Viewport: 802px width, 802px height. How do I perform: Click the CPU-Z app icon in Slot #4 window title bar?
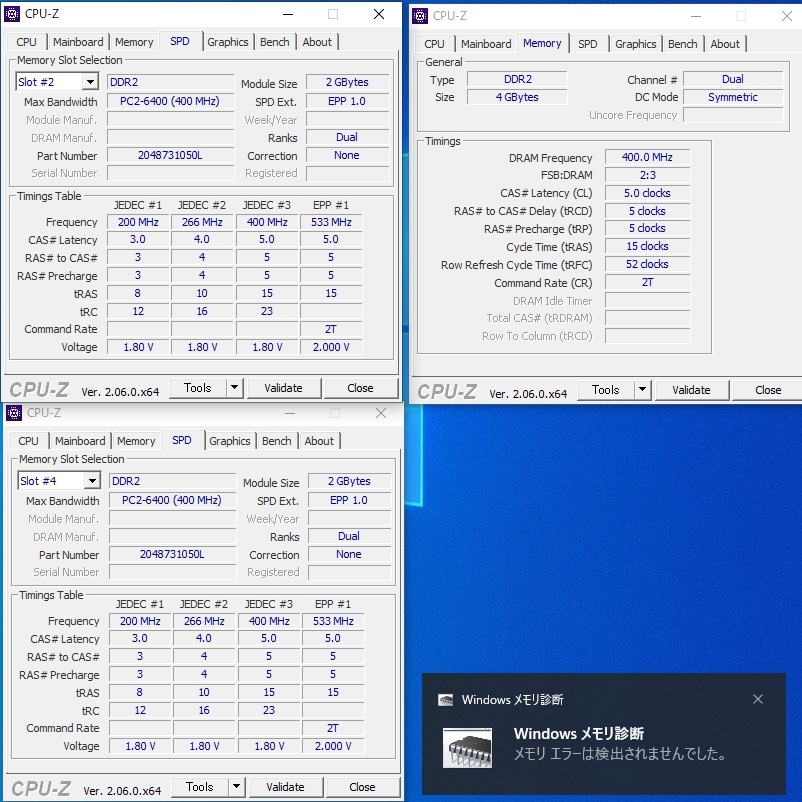tap(13, 413)
